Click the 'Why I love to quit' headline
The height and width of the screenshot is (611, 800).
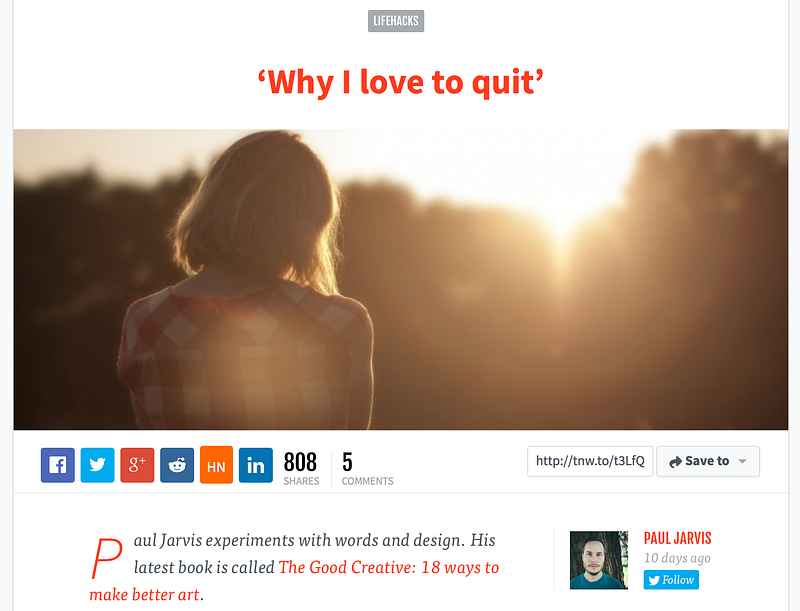(401, 82)
